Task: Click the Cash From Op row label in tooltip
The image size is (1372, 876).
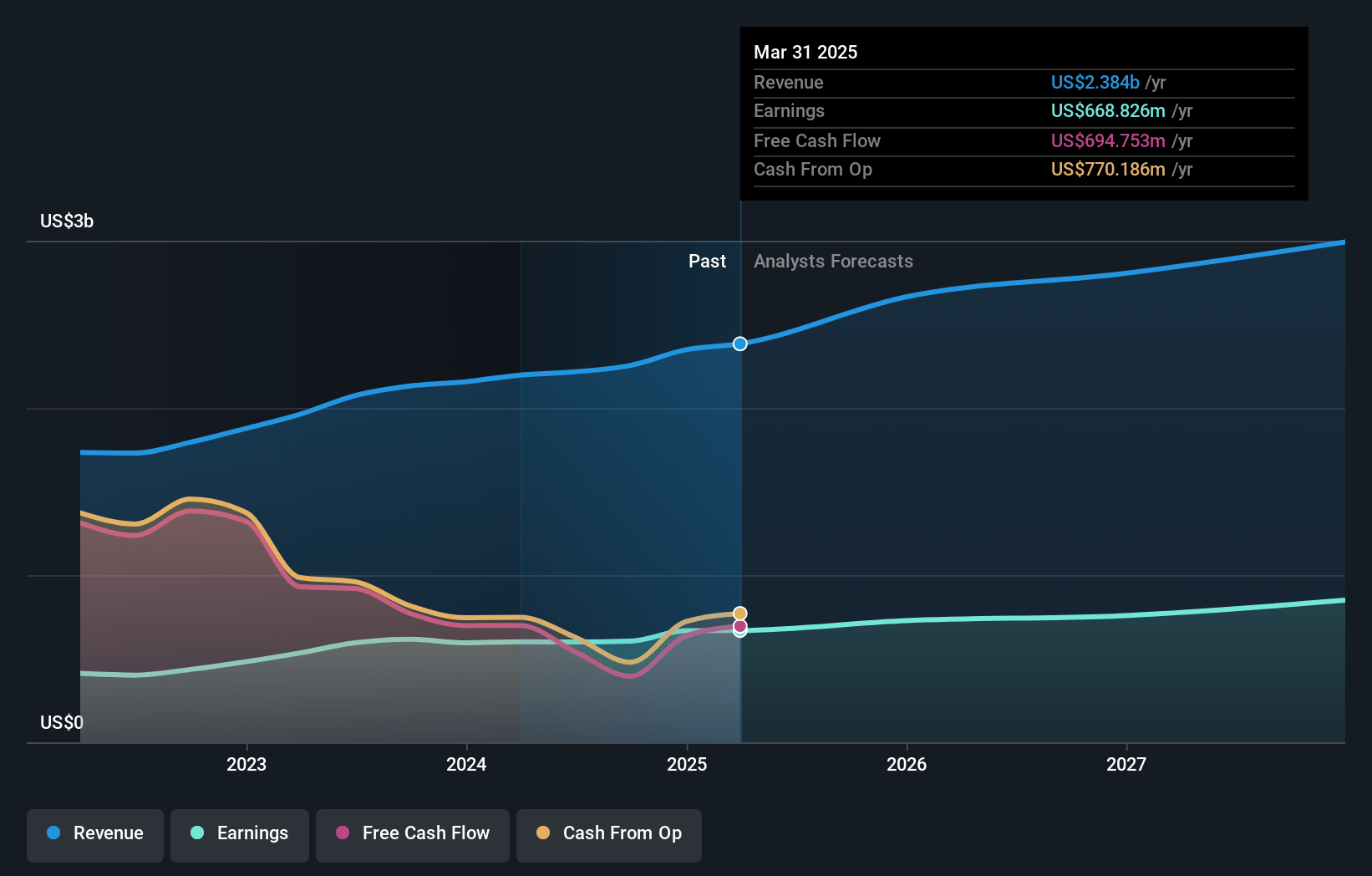Action: (813, 169)
